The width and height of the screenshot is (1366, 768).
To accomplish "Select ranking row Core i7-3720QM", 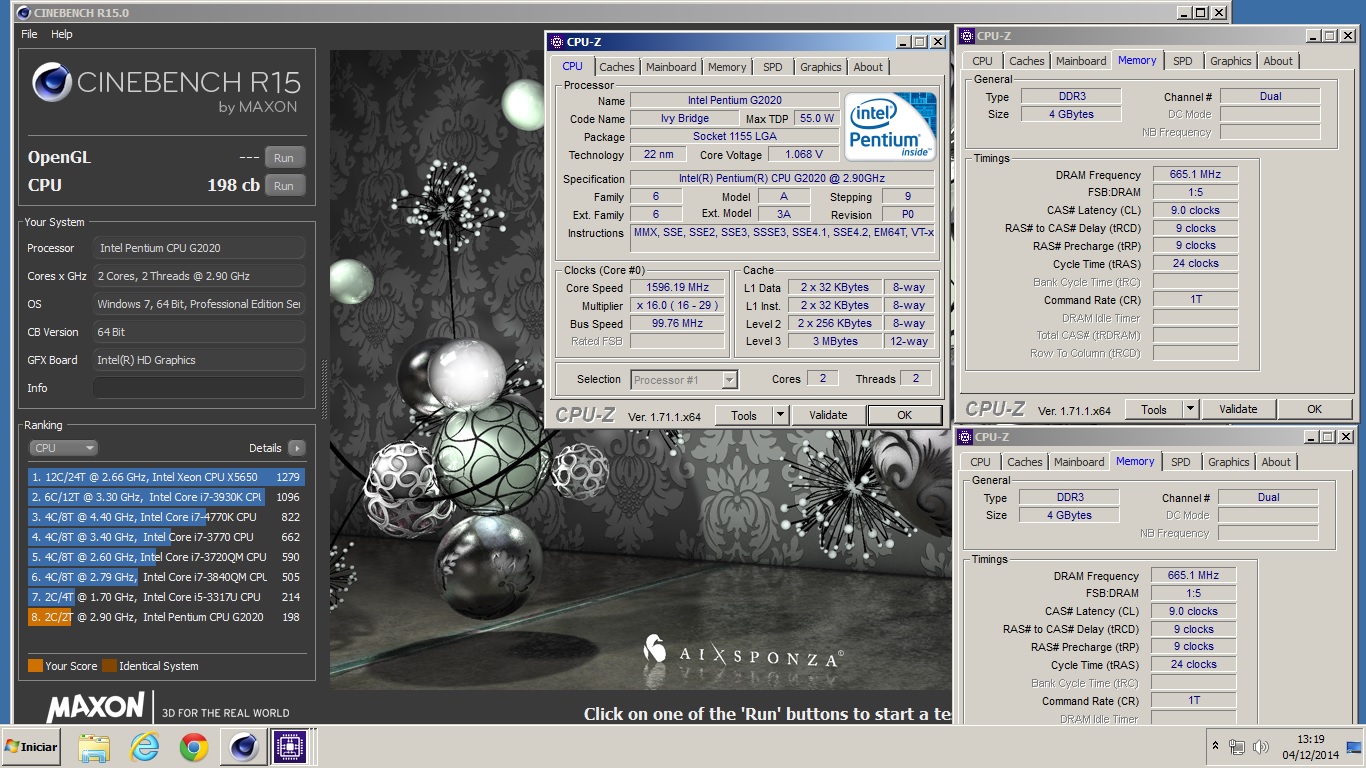I will (x=166, y=557).
